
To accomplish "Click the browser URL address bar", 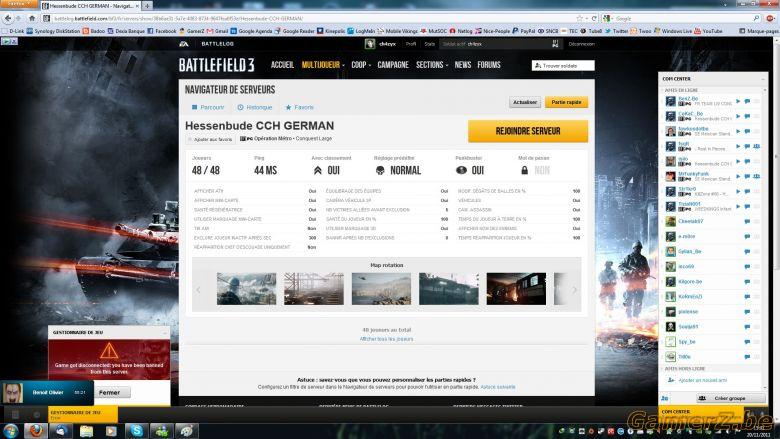I will pyautogui.click(x=309, y=18).
